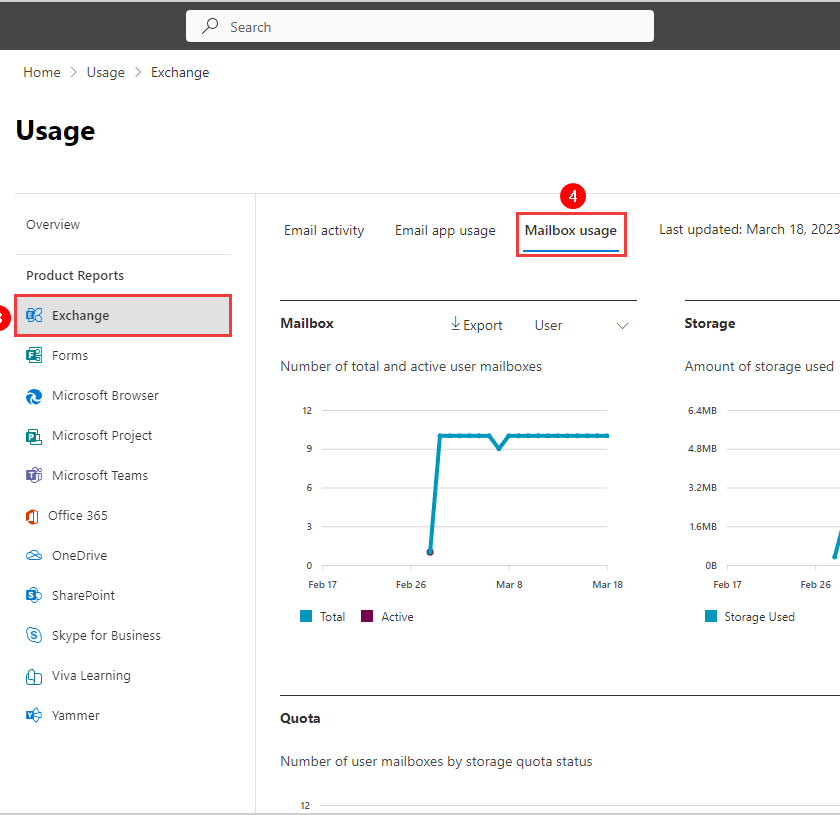Click 'Amount of storage used' description
Screen dimensions: 840x815
tap(759, 367)
